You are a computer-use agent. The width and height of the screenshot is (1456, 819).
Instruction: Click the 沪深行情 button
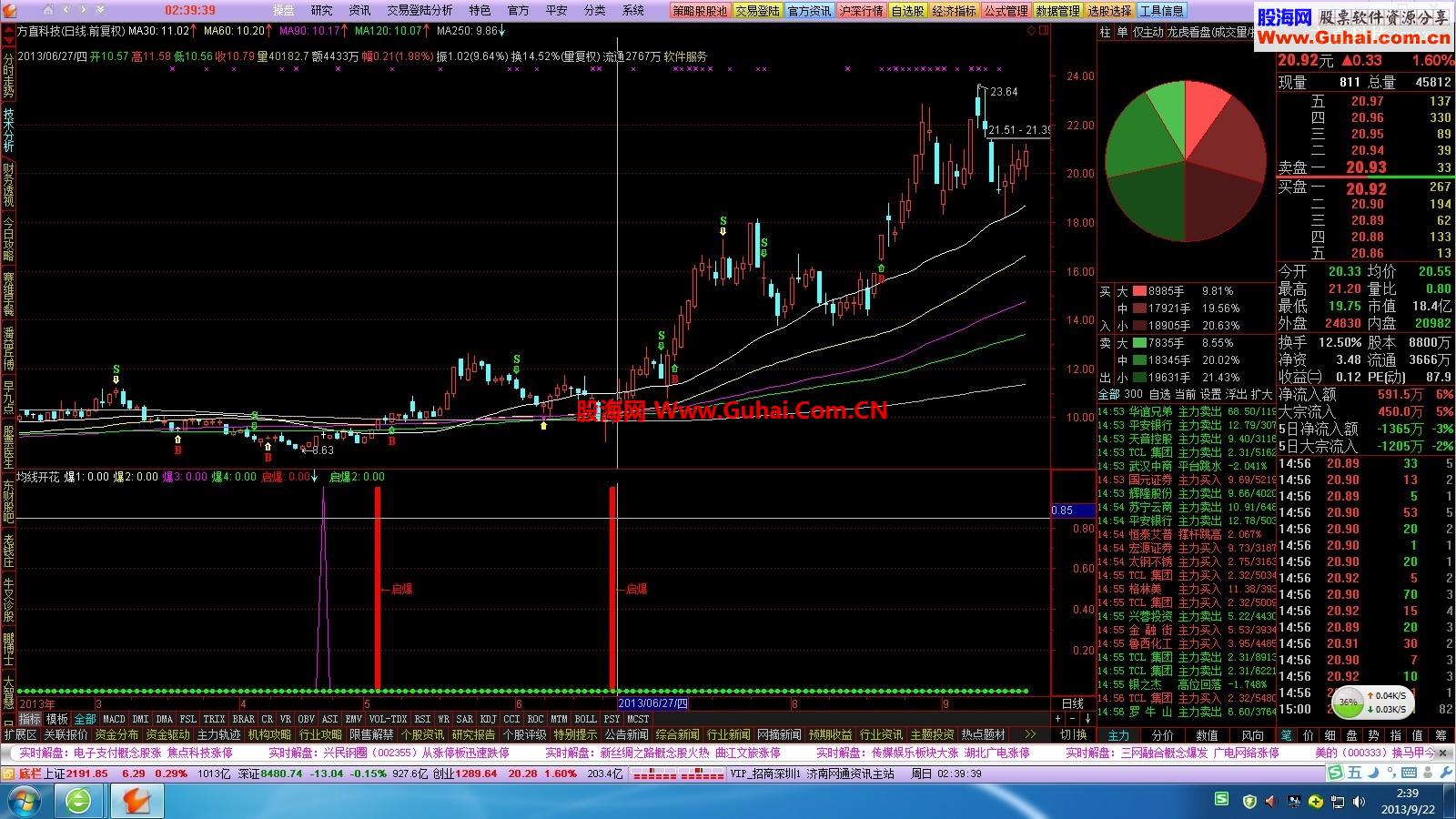[x=861, y=11]
